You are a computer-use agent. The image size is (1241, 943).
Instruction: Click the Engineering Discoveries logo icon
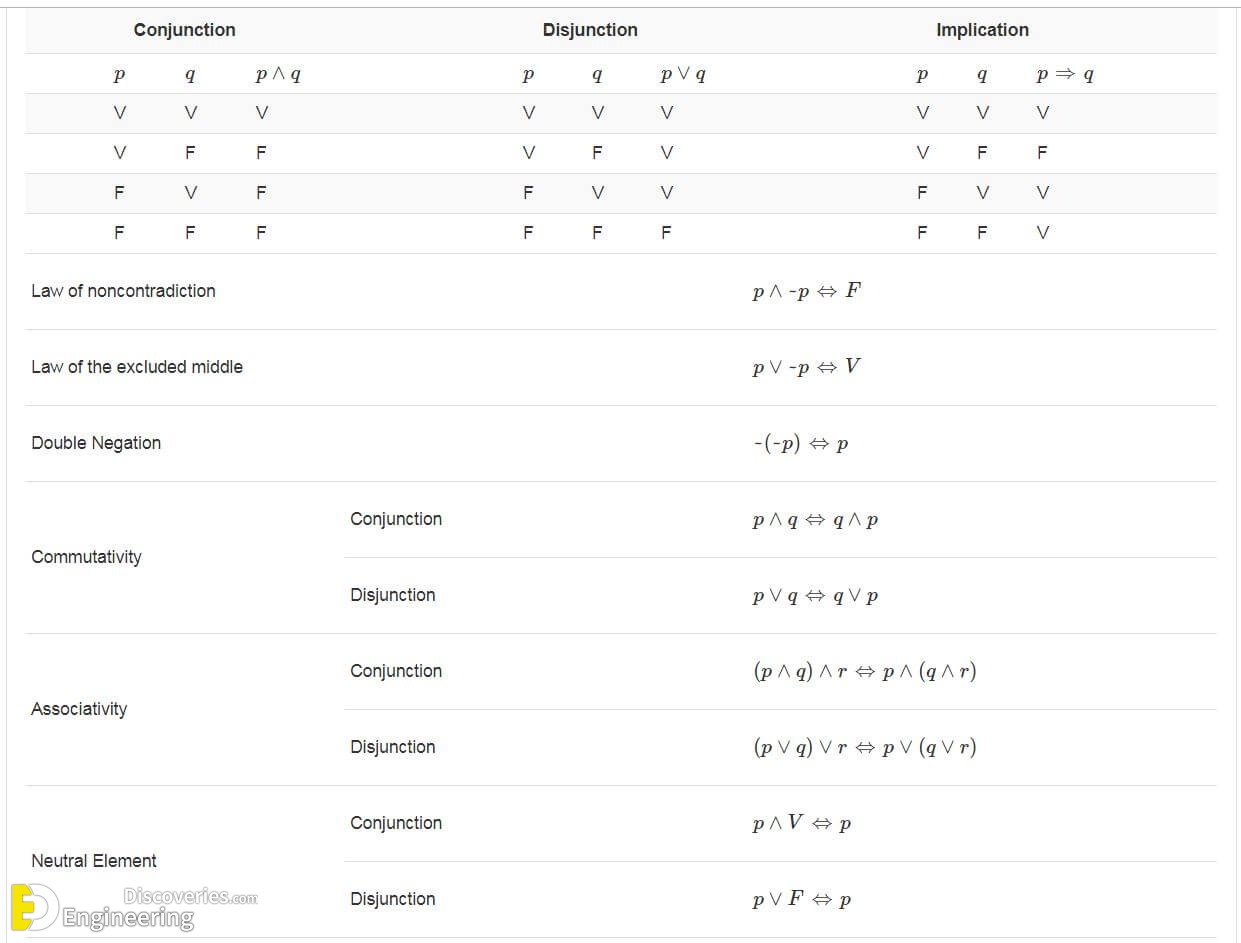(32, 907)
